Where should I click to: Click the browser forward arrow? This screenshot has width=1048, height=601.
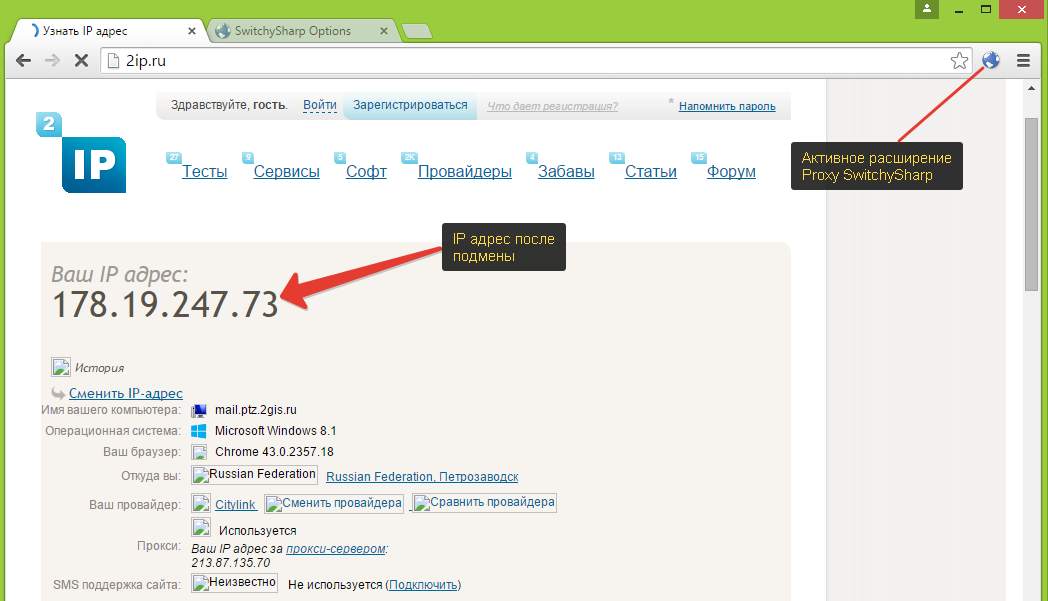(x=52, y=61)
